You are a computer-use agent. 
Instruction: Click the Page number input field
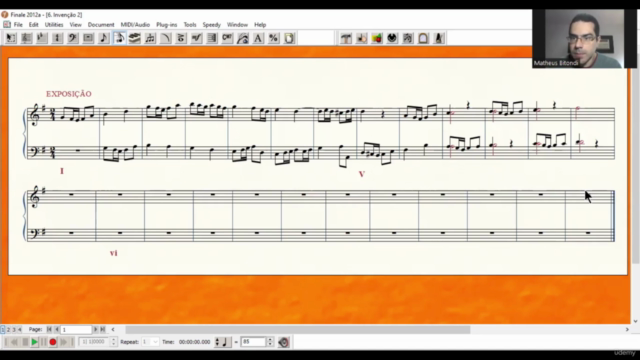[x=76, y=329]
